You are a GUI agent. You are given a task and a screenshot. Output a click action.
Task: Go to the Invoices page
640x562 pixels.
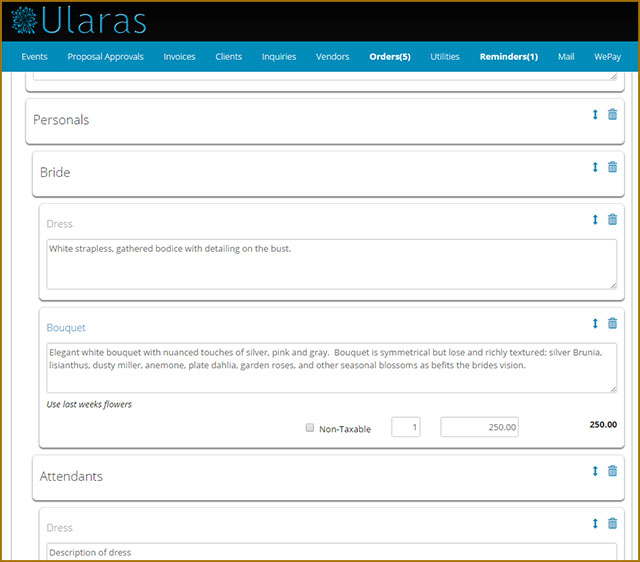(x=179, y=57)
